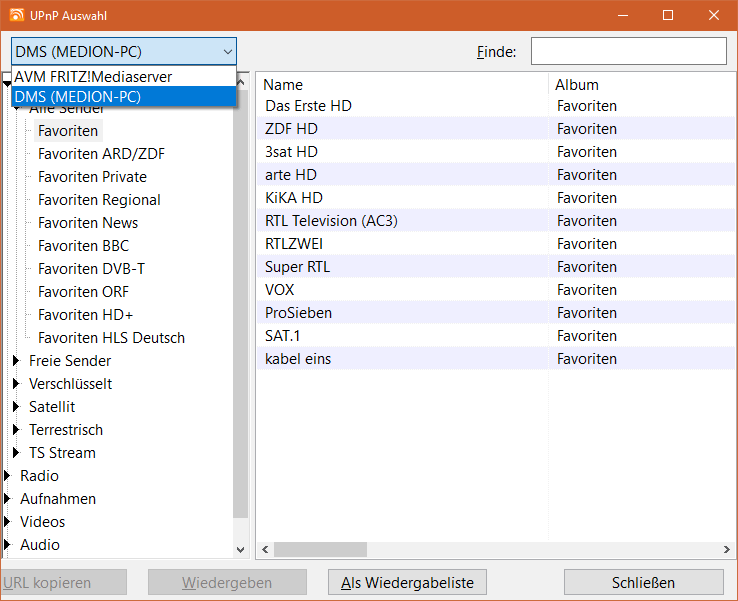The width and height of the screenshot is (738, 601).
Task: Pick ProSieben from the channel list
Action: pos(298,313)
